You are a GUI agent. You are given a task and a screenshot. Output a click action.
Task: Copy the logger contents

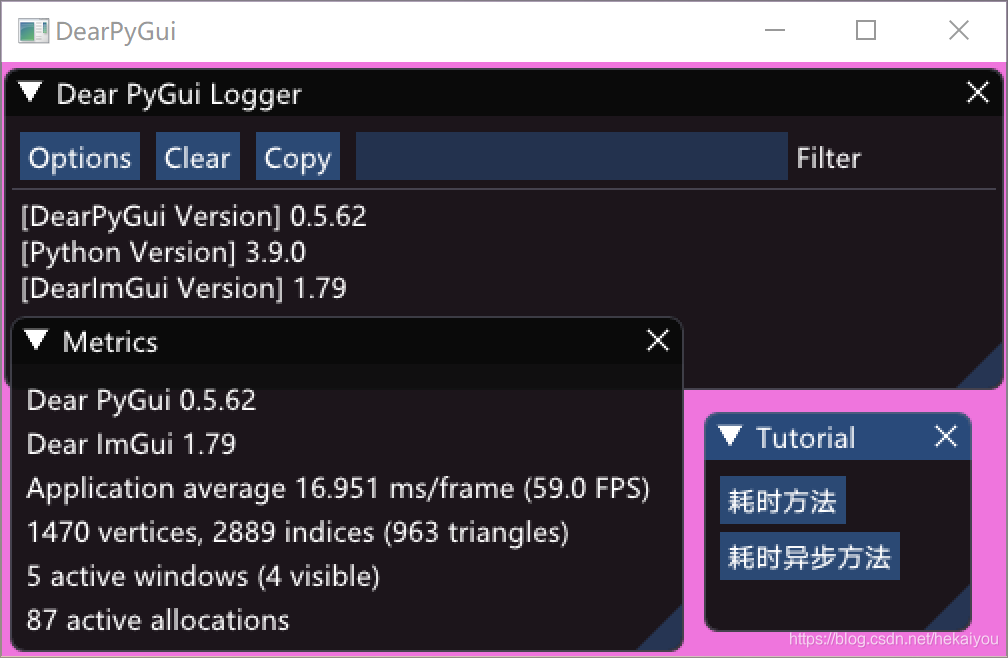298,156
